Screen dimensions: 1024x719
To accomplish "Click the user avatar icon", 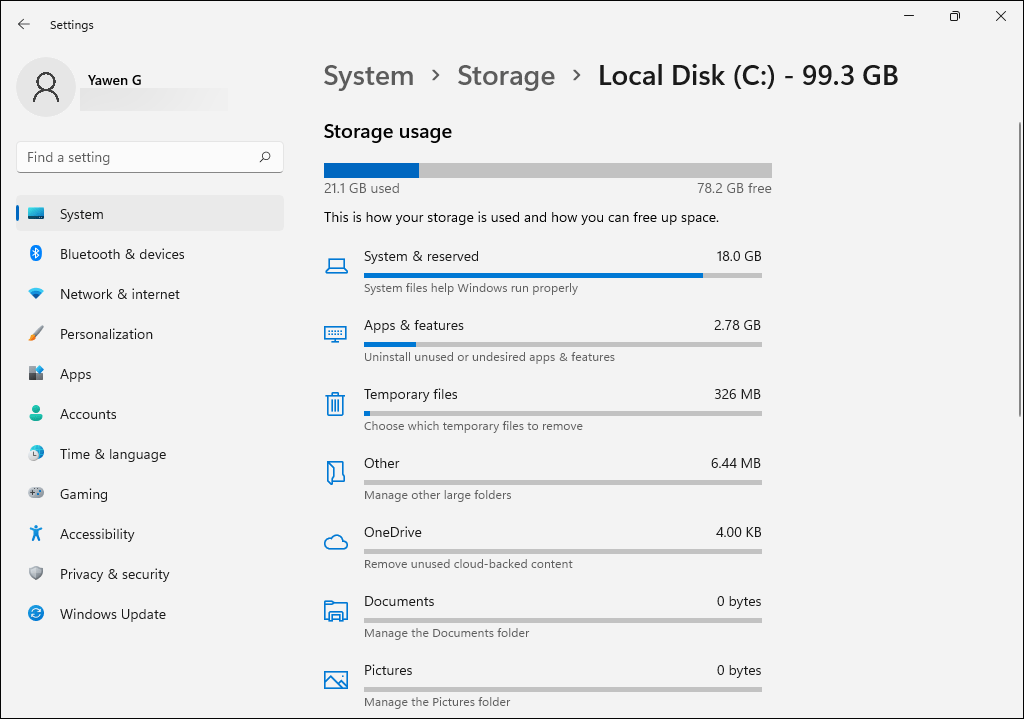I will (46, 87).
